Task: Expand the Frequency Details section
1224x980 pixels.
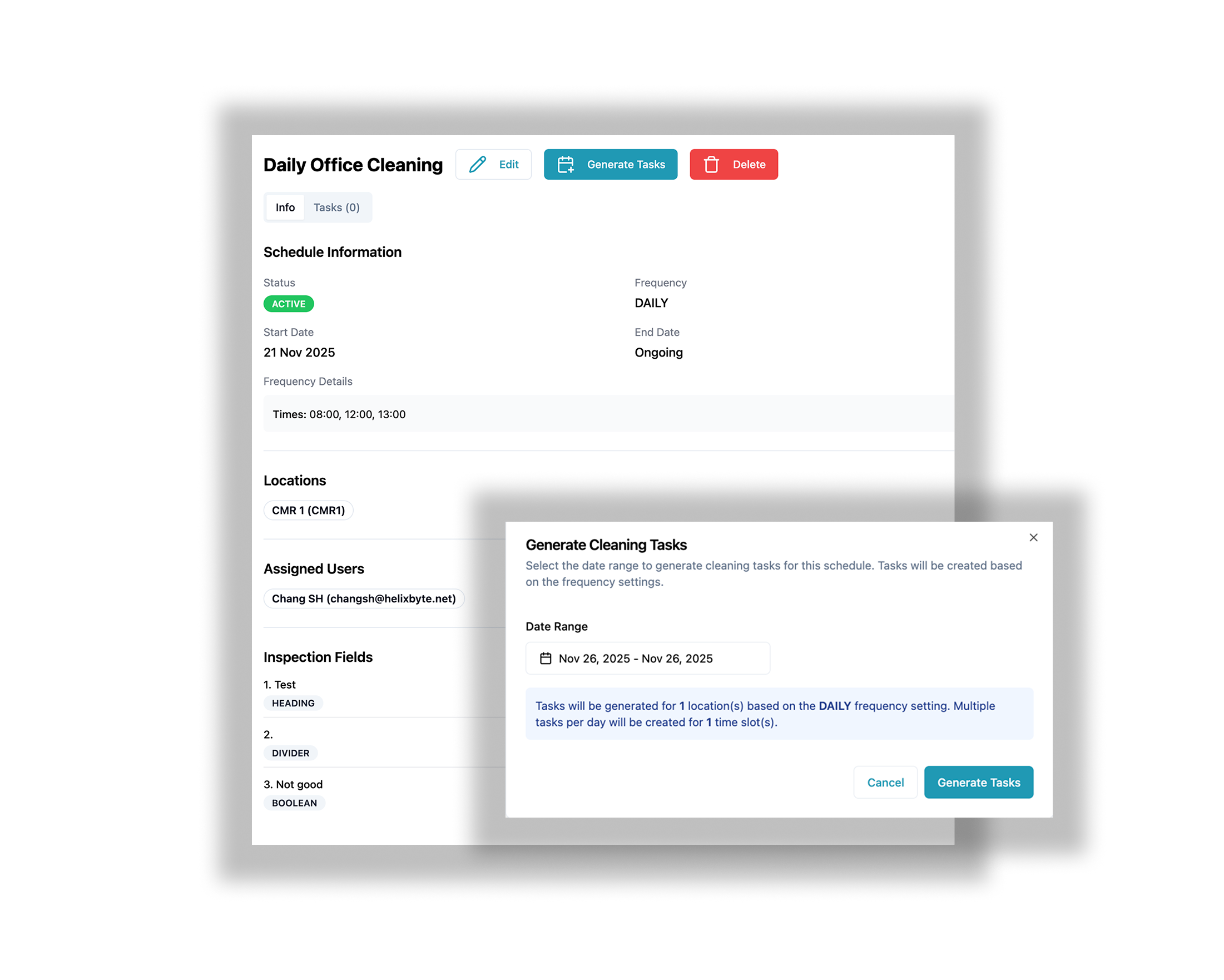Action: click(x=308, y=381)
